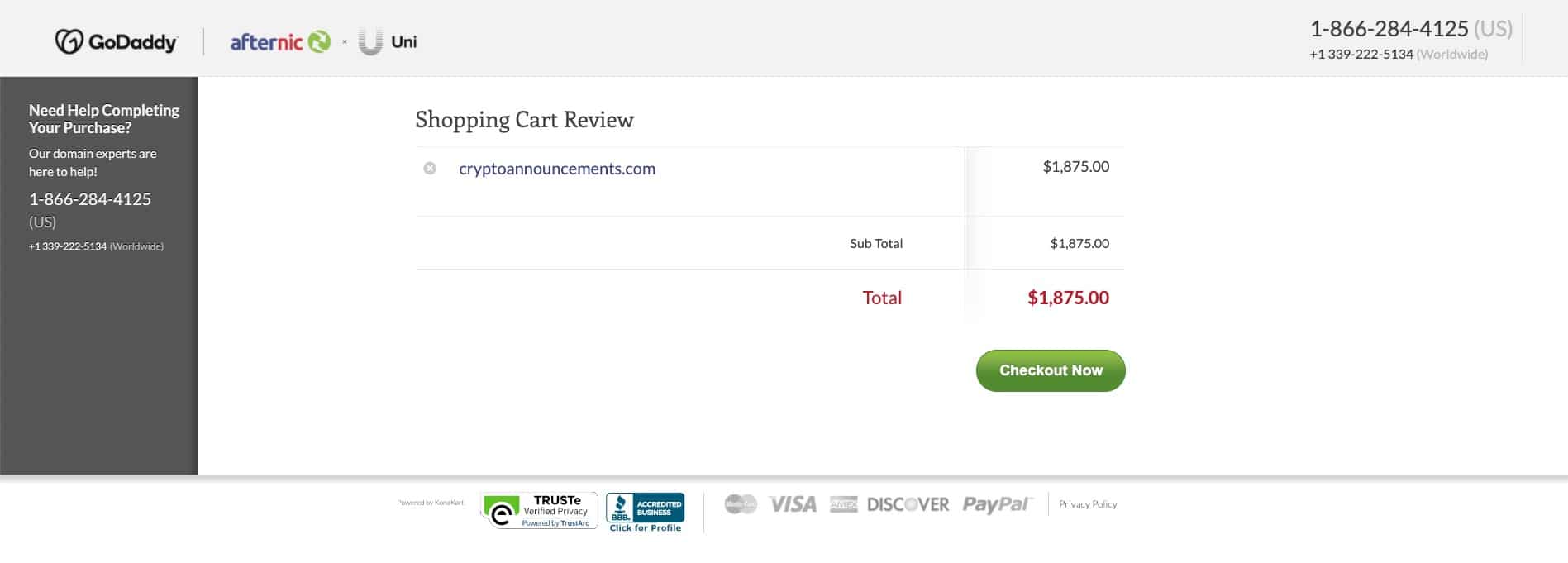Screen dimensions: 1568x563
Task: Select the MasterCard payment icon
Action: [x=740, y=503]
